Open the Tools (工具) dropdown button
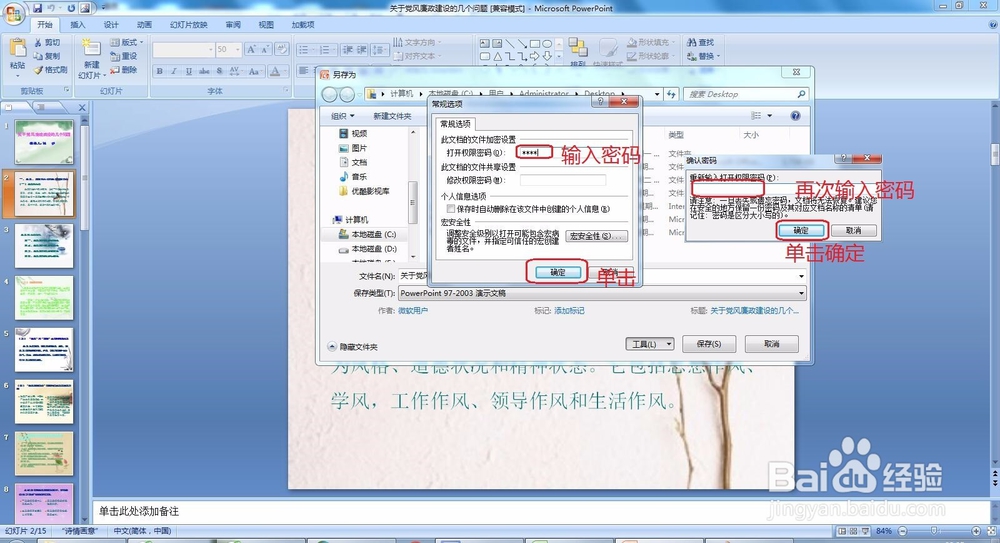1000x543 pixels. pos(649,344)
